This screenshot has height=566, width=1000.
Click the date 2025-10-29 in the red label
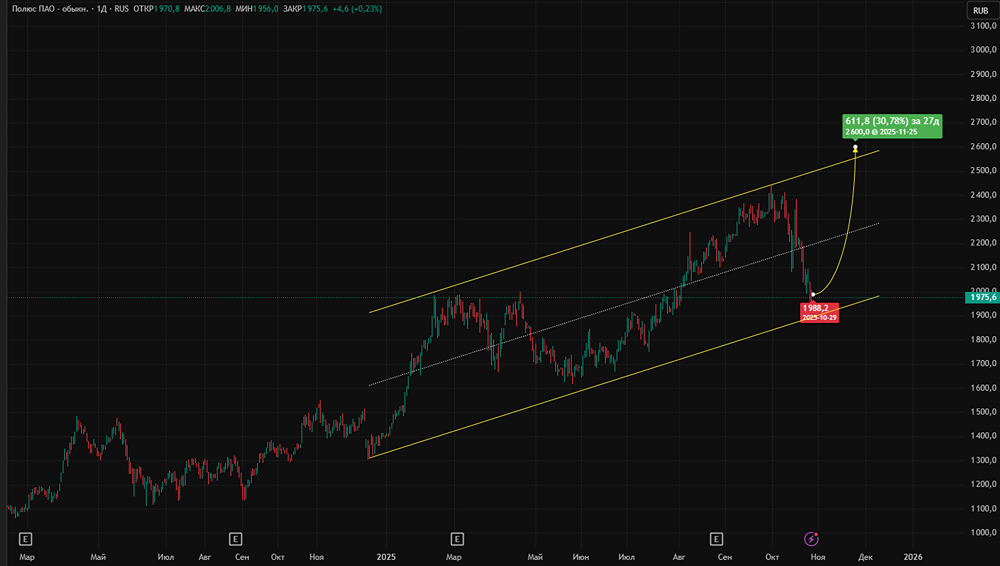click(x=819, y=318)
